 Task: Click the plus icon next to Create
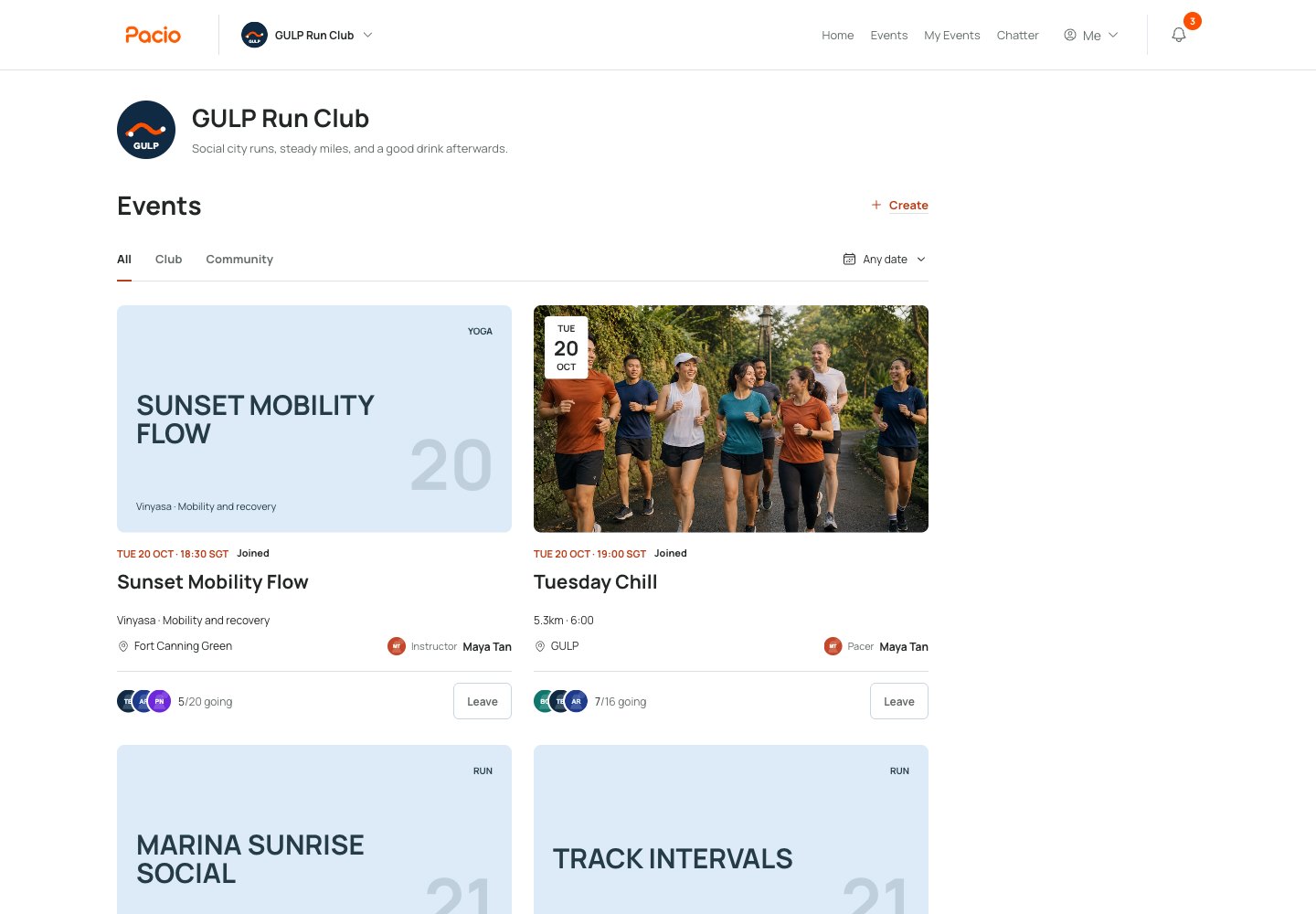tap(876, 205)
